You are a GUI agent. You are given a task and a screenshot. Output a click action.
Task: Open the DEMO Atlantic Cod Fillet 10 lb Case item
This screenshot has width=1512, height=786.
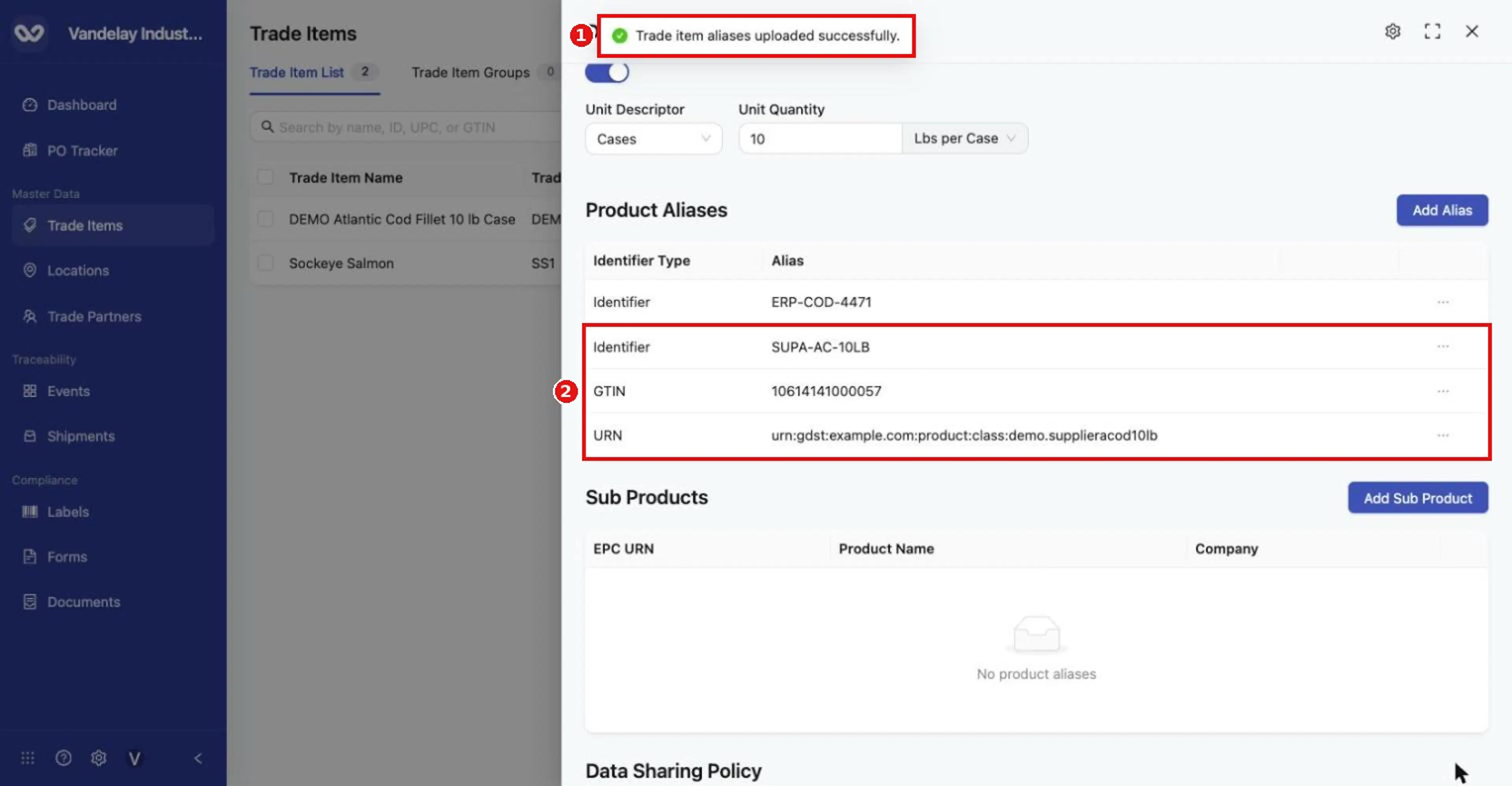coord(402,219)
